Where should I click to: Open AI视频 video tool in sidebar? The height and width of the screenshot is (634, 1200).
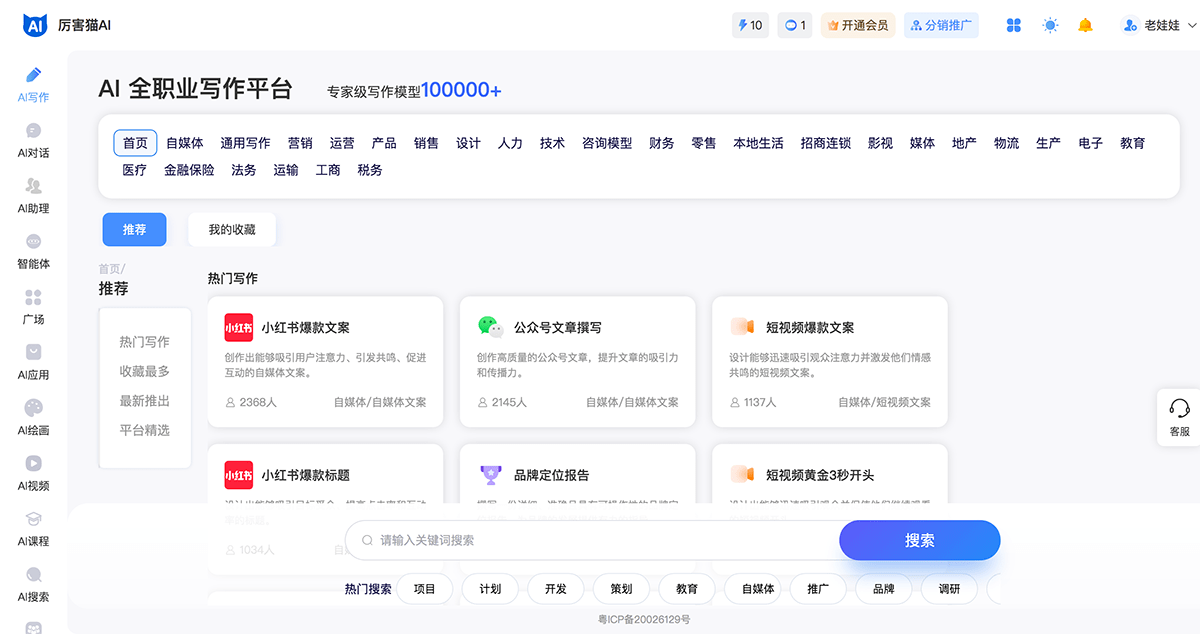coord(33,473)
